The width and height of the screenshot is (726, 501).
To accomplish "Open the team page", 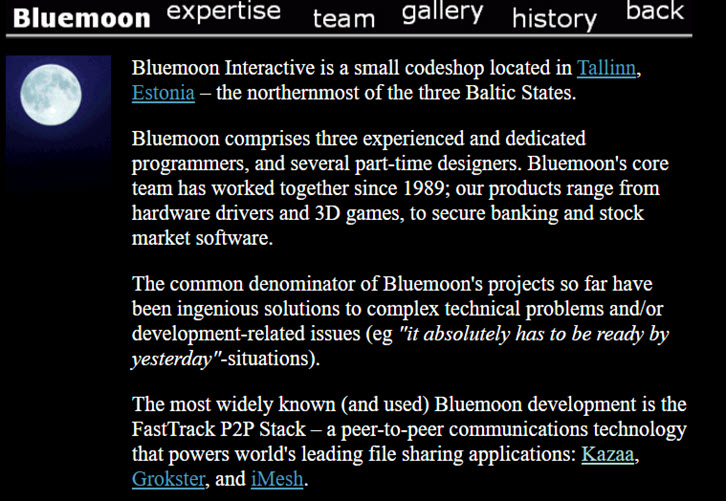I will pos(344,19).
